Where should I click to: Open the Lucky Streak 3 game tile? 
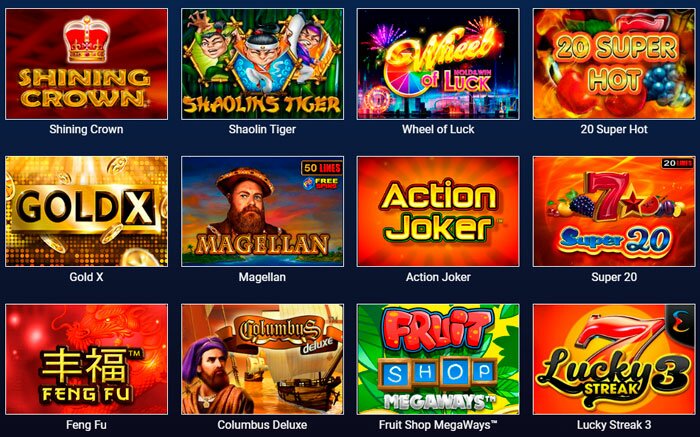(614, 359)
